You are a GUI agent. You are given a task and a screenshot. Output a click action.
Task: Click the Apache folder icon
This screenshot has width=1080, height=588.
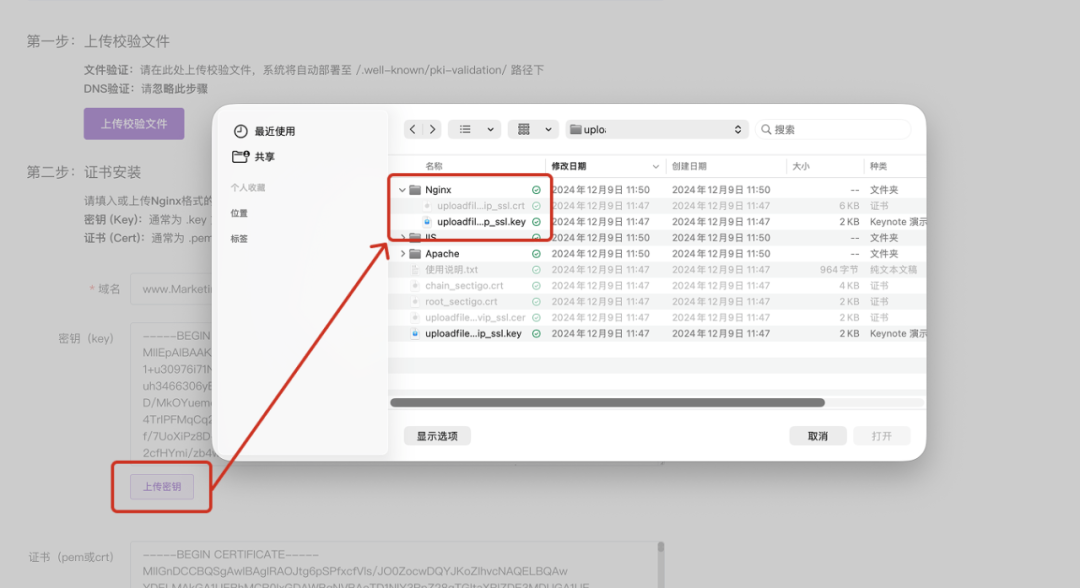pyautogui.click(x=415, y=253)
